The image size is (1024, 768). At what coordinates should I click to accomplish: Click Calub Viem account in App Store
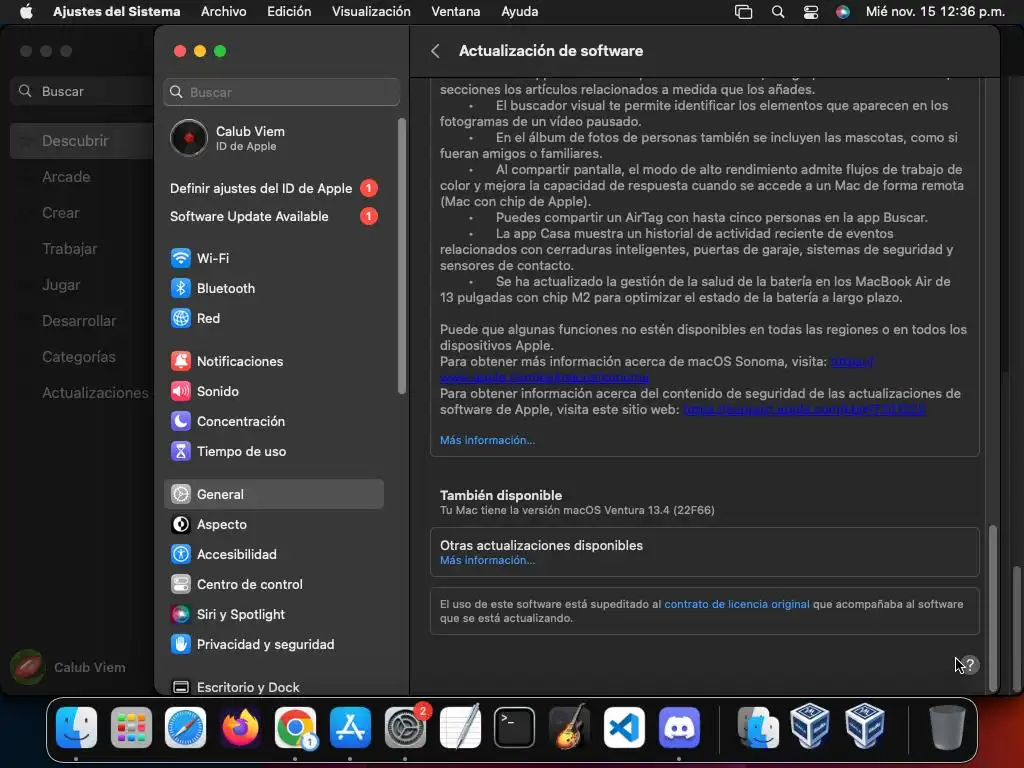(69, 667)
